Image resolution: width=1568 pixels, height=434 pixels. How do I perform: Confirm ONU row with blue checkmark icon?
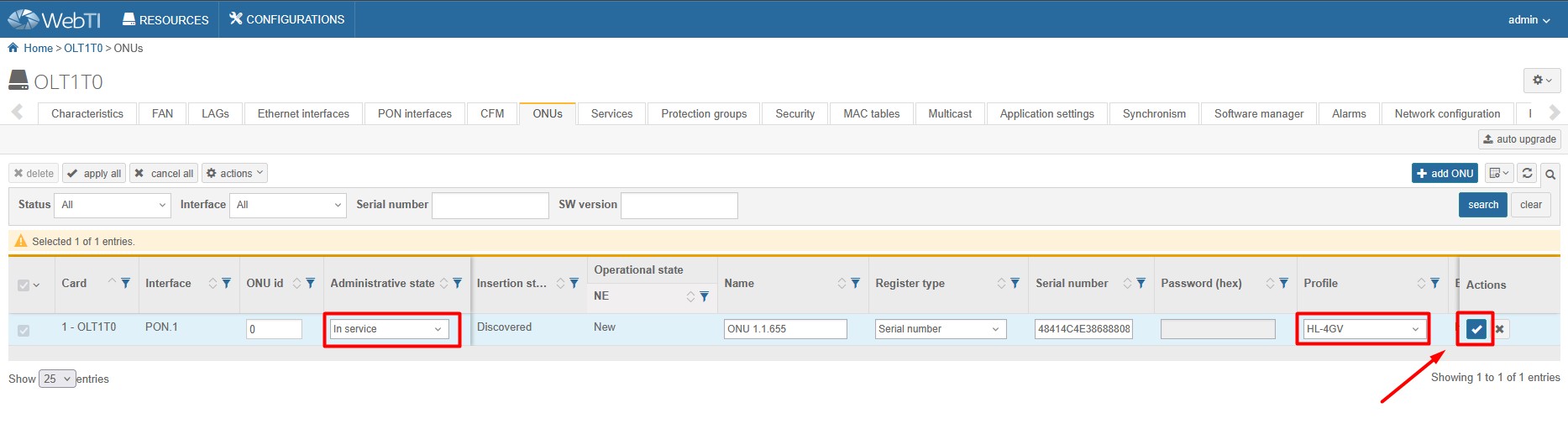[x=1476, y=329]
